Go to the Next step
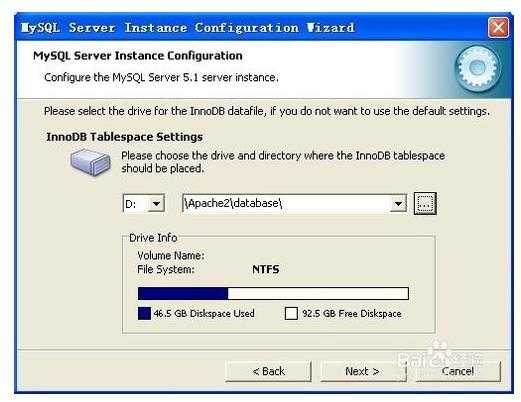 (x=363, y=371)
